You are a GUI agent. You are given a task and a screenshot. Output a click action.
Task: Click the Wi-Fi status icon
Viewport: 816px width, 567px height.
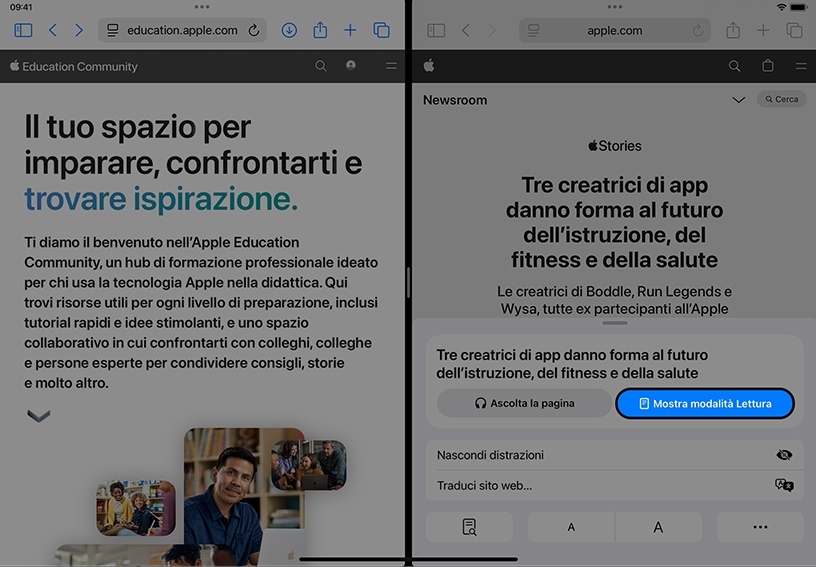(x=781, y=7)
